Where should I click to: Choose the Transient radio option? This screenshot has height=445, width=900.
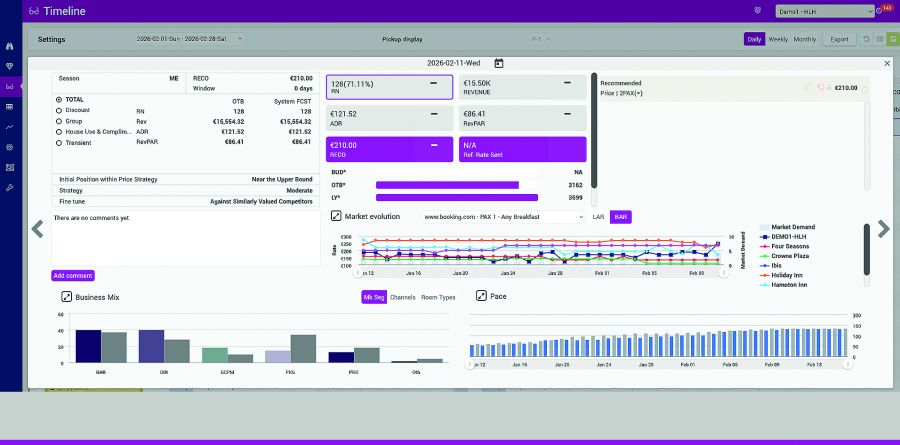pos(59,143)
